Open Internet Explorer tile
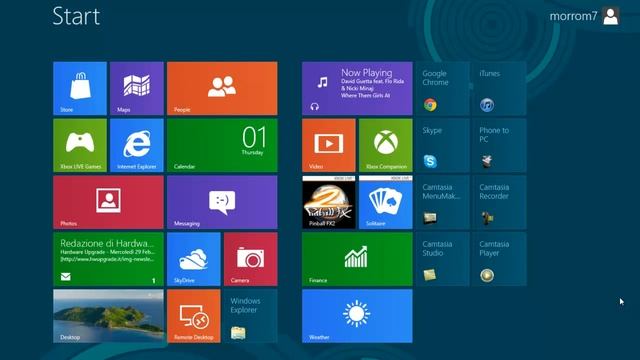 pyautogui.click(x=137, y=145)
